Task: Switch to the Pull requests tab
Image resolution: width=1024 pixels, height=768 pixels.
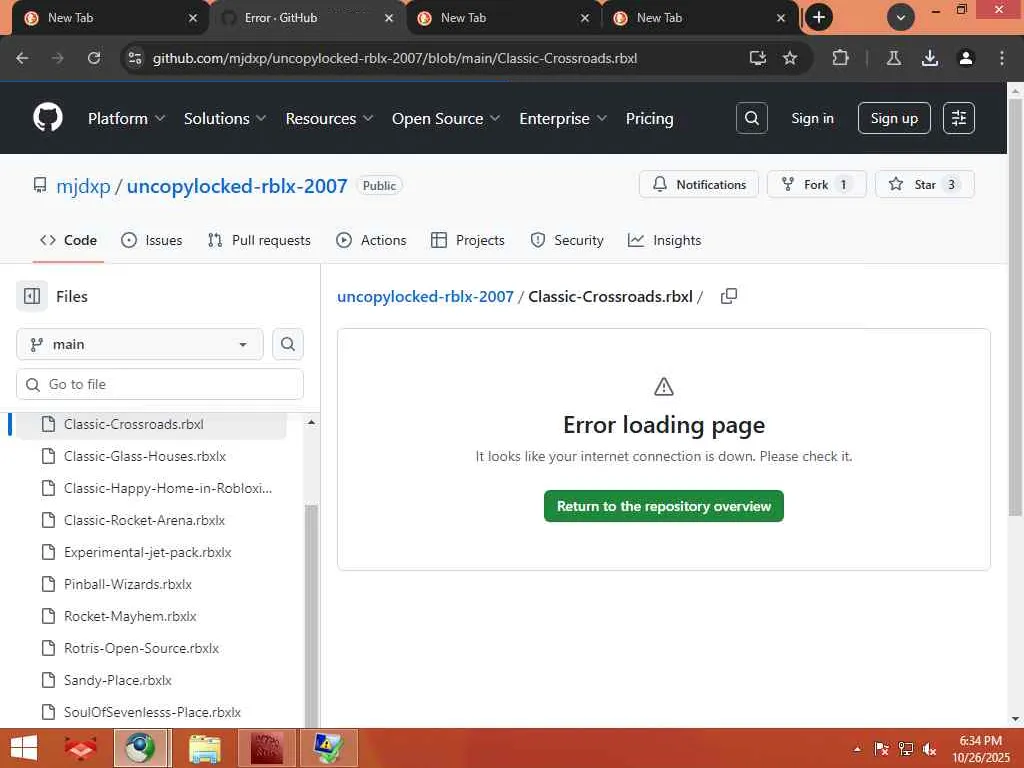Action: 259,240
